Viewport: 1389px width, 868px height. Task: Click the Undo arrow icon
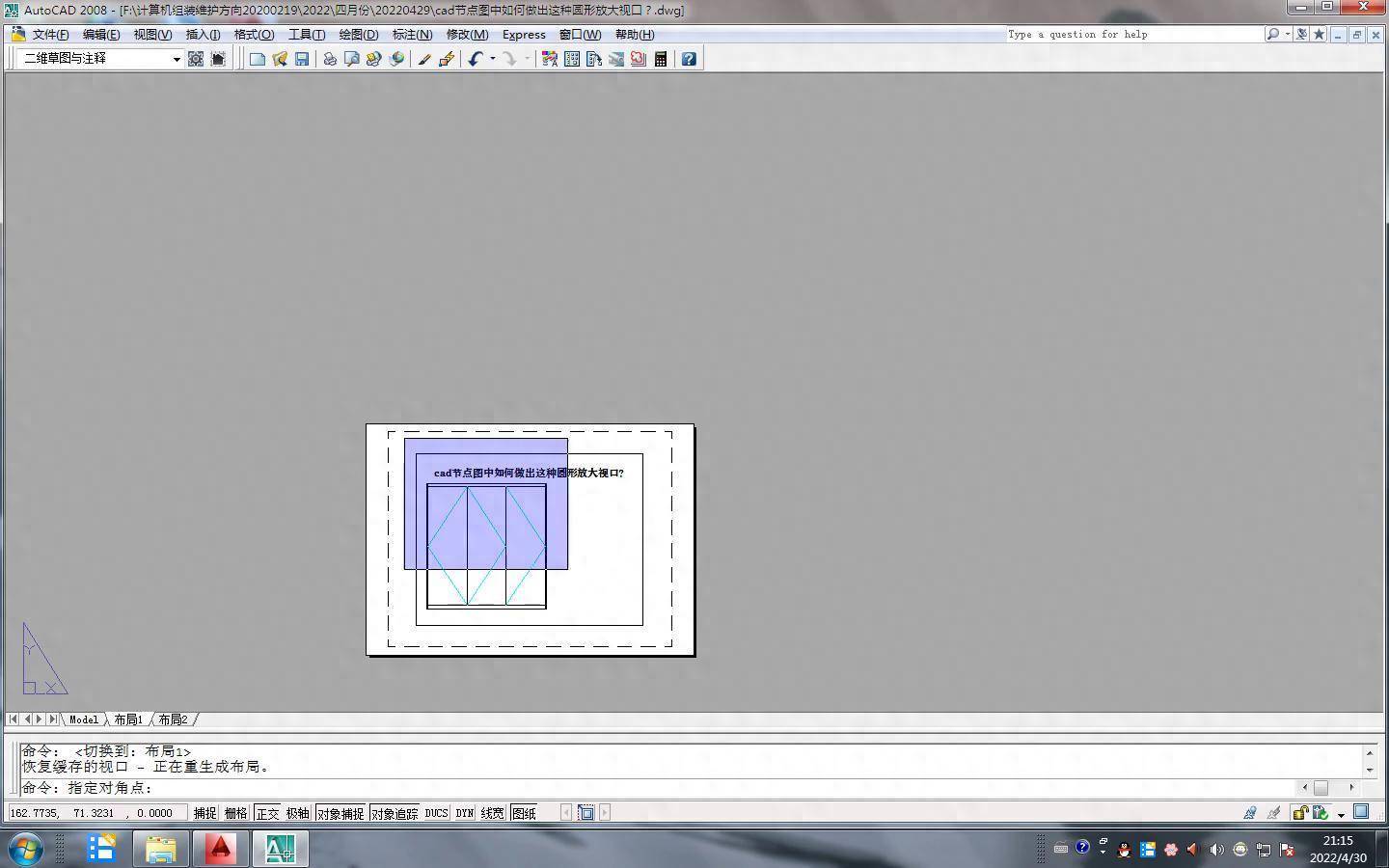475,59
